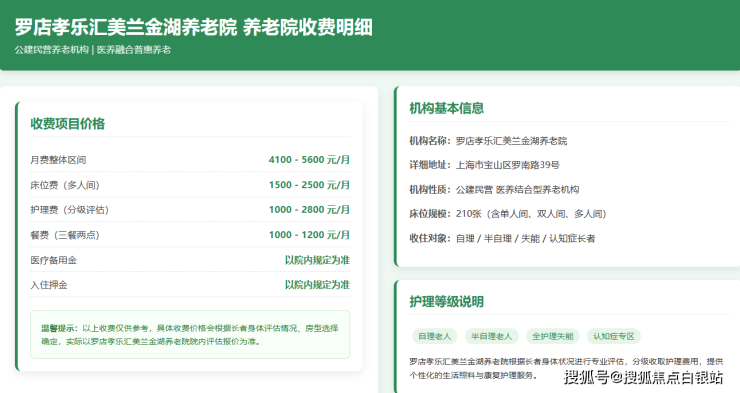
Task: Click the 月费整体区间 row label
Action: (x=58, y=160)
